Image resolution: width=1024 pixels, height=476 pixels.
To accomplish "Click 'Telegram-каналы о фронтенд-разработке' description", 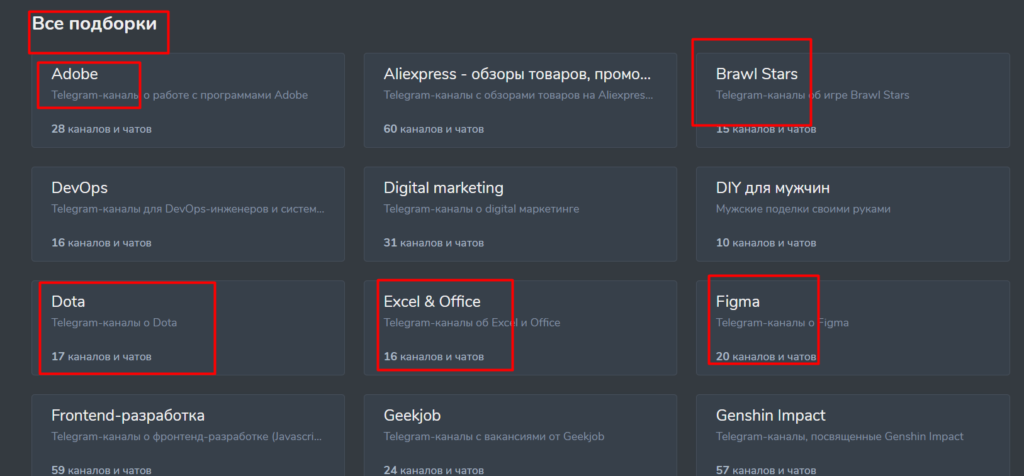I will (x=187, y=437).
